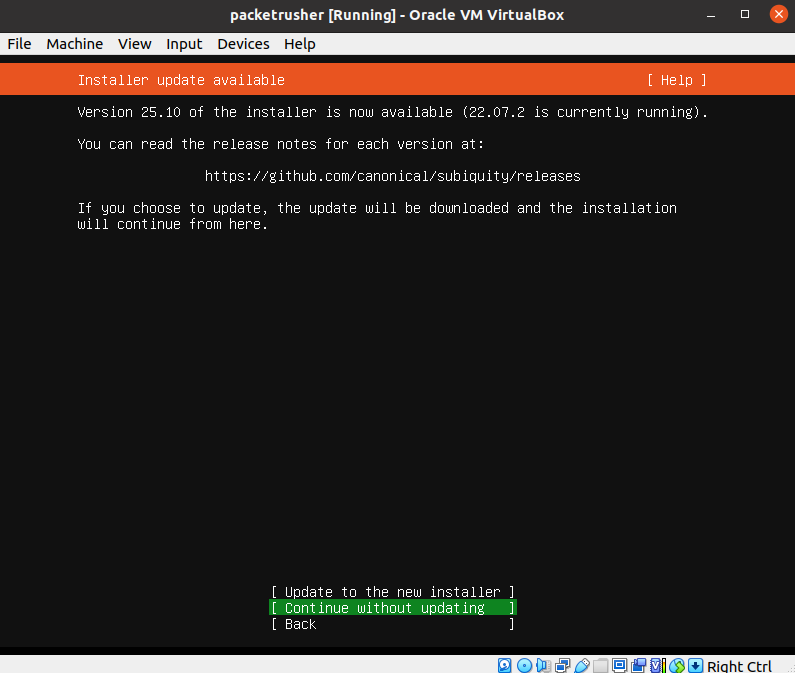Click the optical disc drive status icon
This screenshot has width=795, height=673.
(x=524, y=665)
